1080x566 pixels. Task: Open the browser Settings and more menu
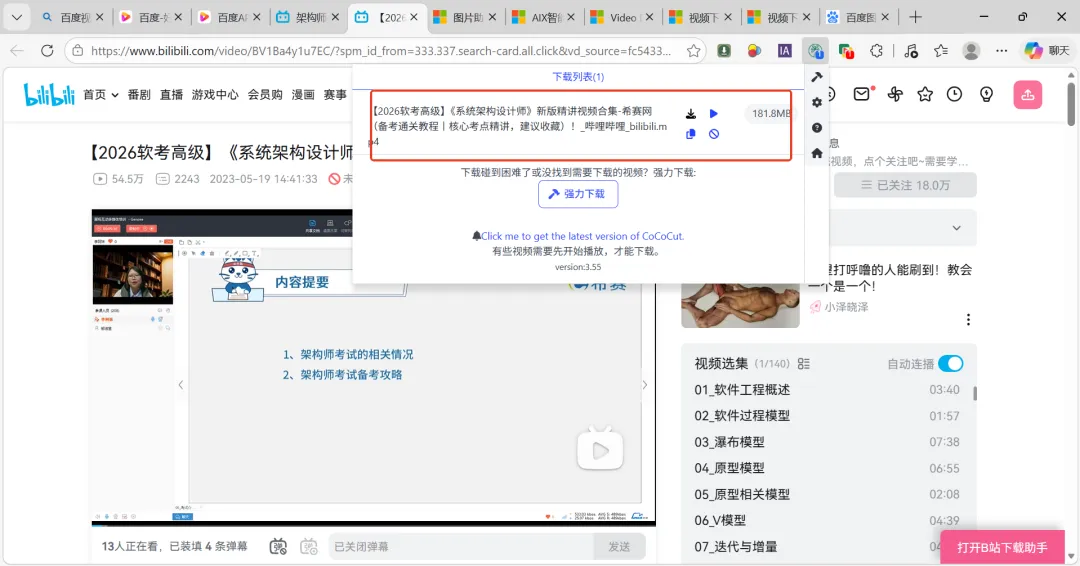pyautogui.click(x=1001, y=50)
